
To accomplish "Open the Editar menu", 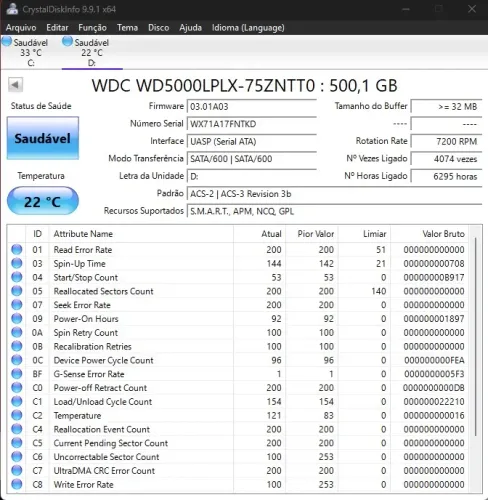I will point(57,28).
